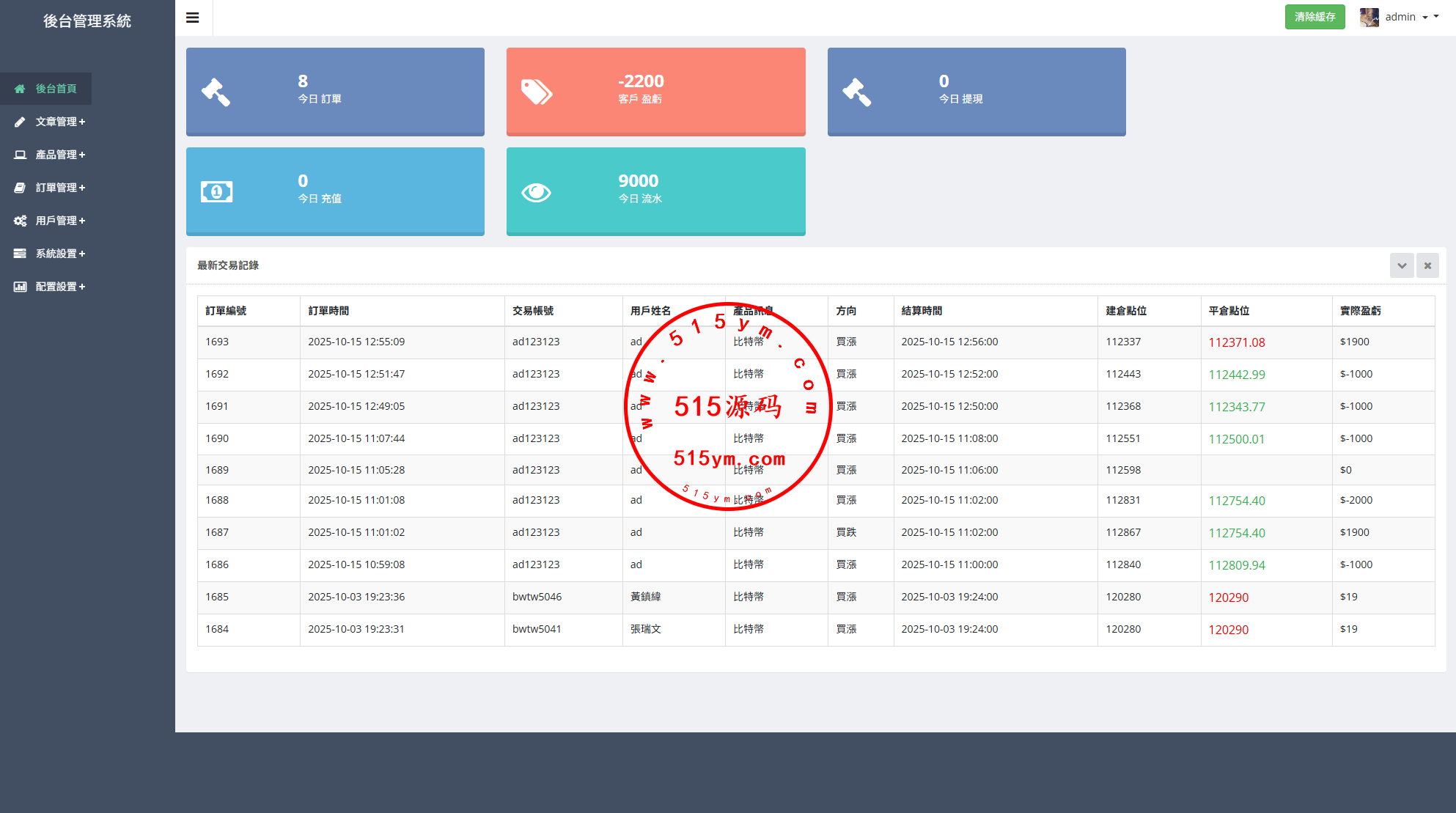The width and height of the screenshot is (1456, 813).
Task: Expand the 用戶管理 sidebar menu
Action: [60, 221]
